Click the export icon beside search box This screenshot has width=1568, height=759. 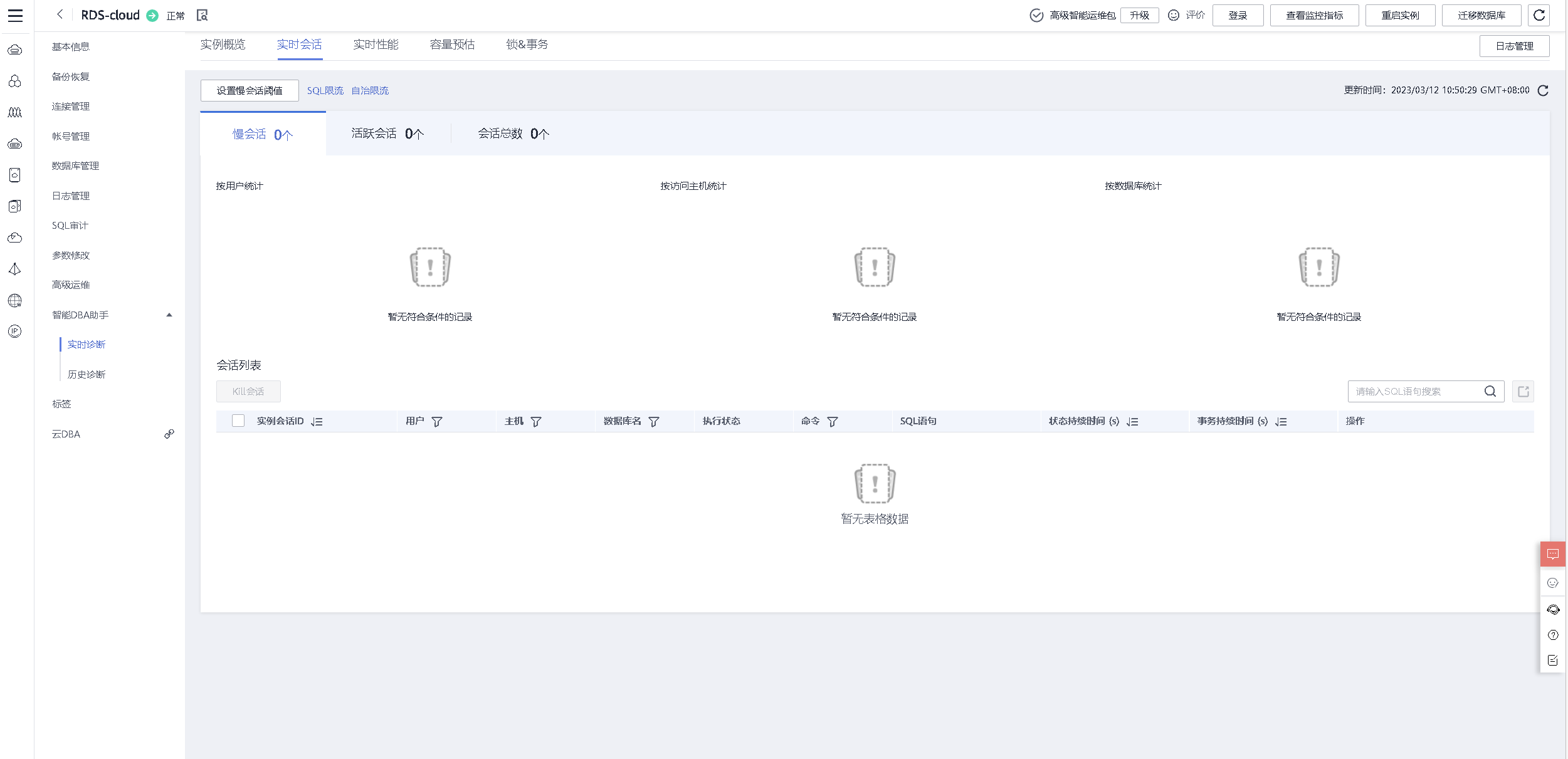tap(1523, 392)
